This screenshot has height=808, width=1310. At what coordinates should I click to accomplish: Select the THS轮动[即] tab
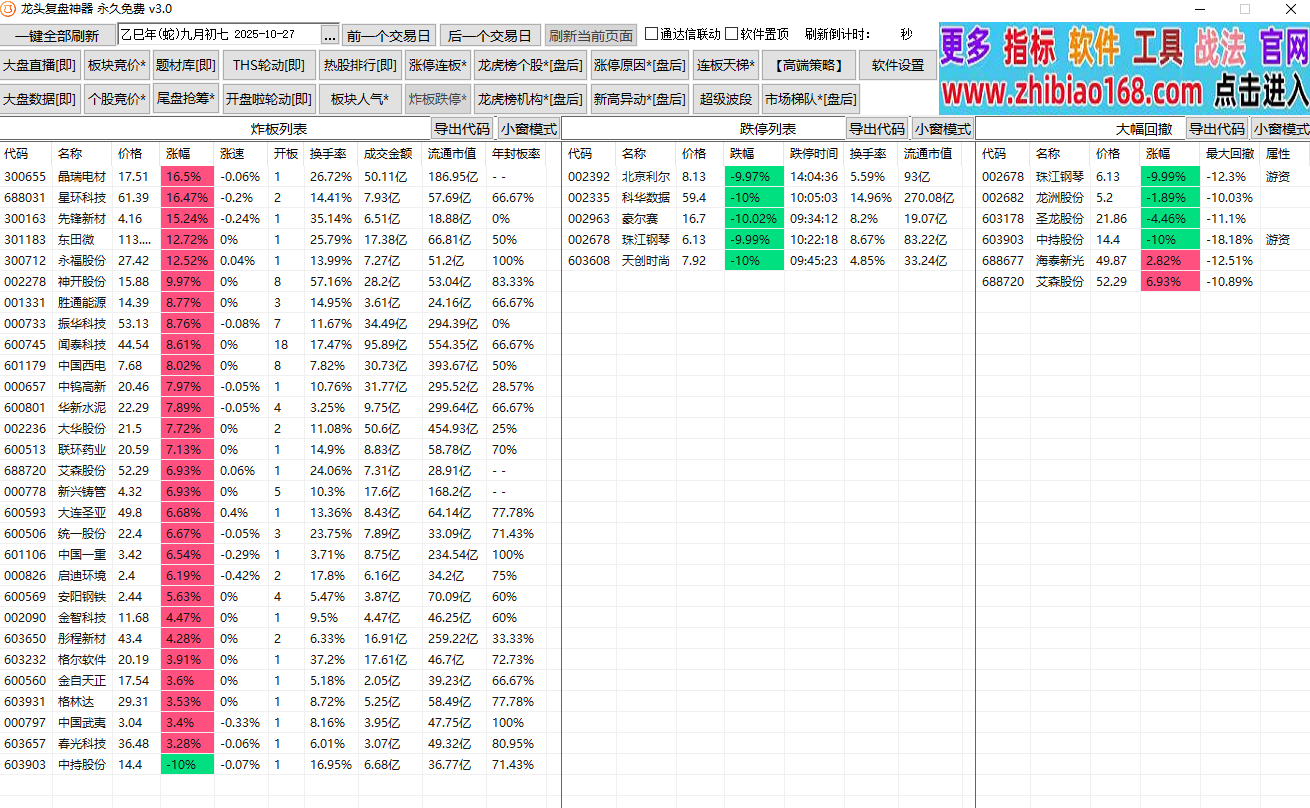tap(269, 66)
